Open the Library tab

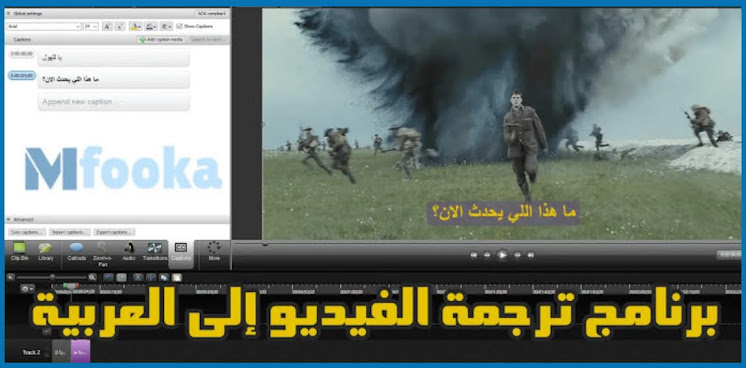[x=46, y=252]
